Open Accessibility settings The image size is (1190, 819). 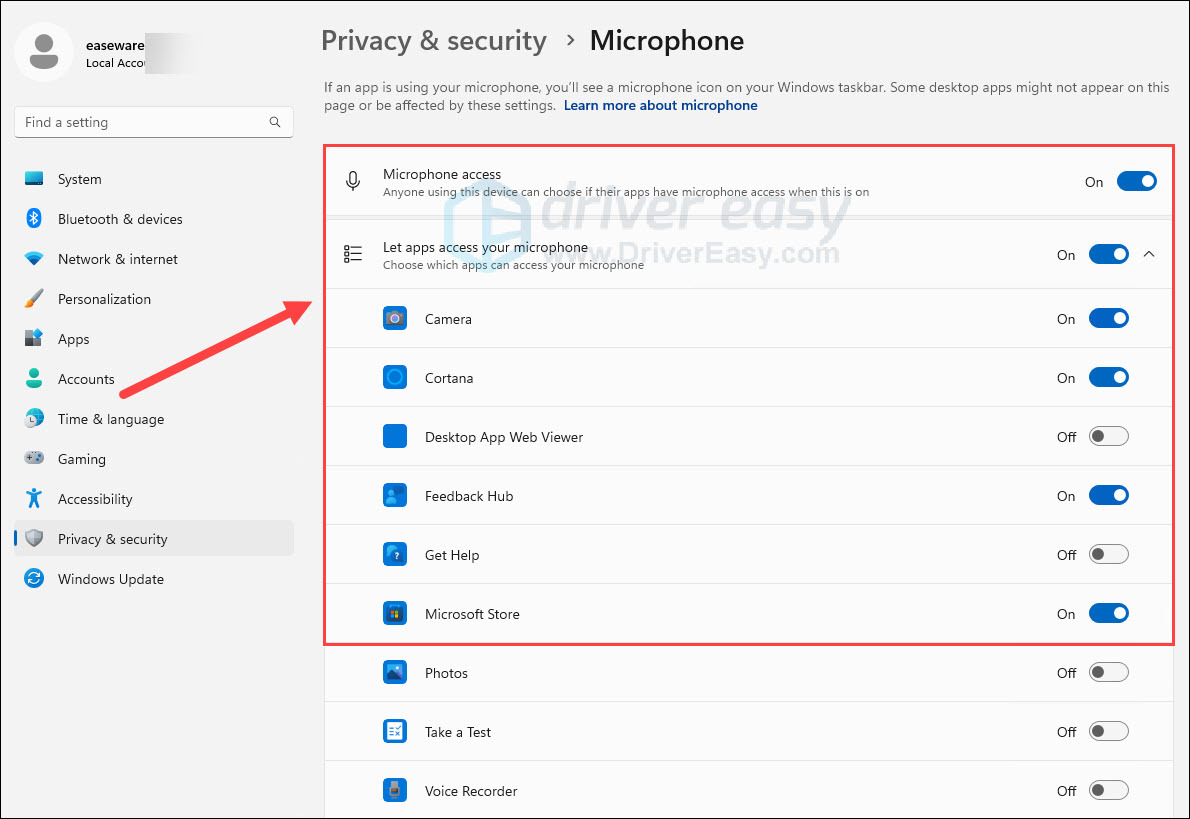(x=153, y=499)
